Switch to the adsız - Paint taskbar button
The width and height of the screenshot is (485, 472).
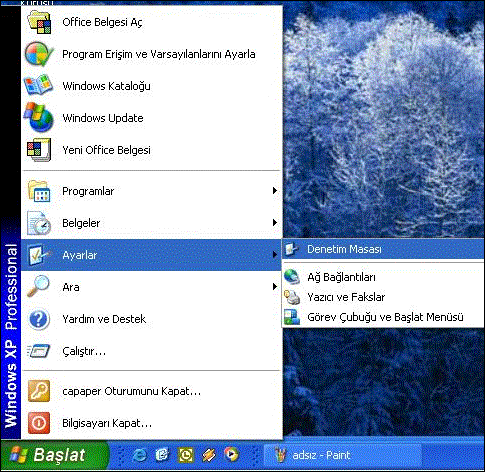343,455
